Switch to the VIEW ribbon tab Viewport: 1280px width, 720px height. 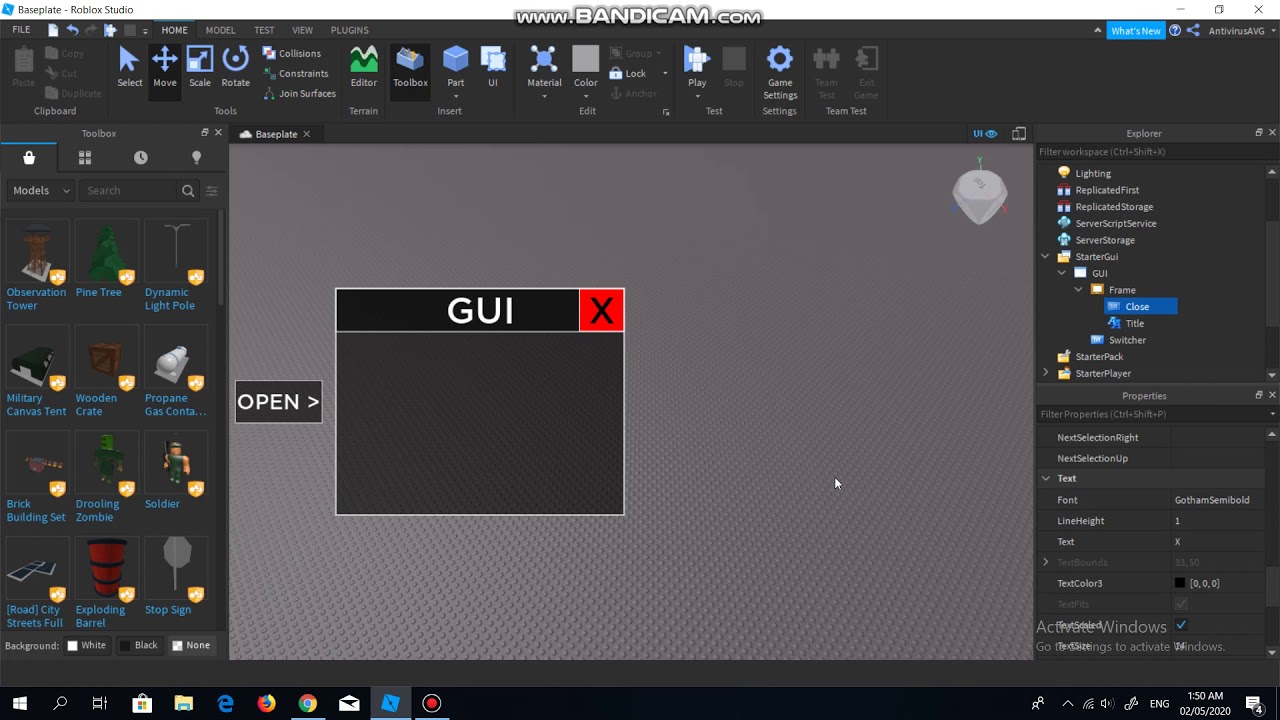tap(302, 30)
